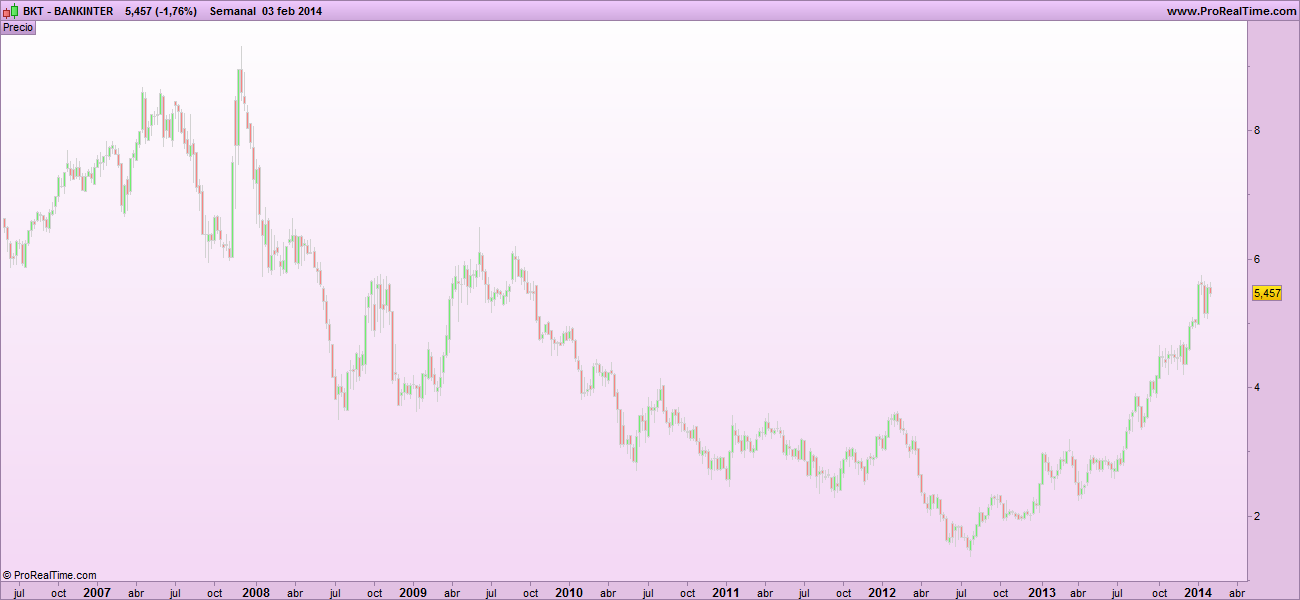1300x600 pixels.
Task: Click the oct label just before 2007
Action: [x=59, y=593]
